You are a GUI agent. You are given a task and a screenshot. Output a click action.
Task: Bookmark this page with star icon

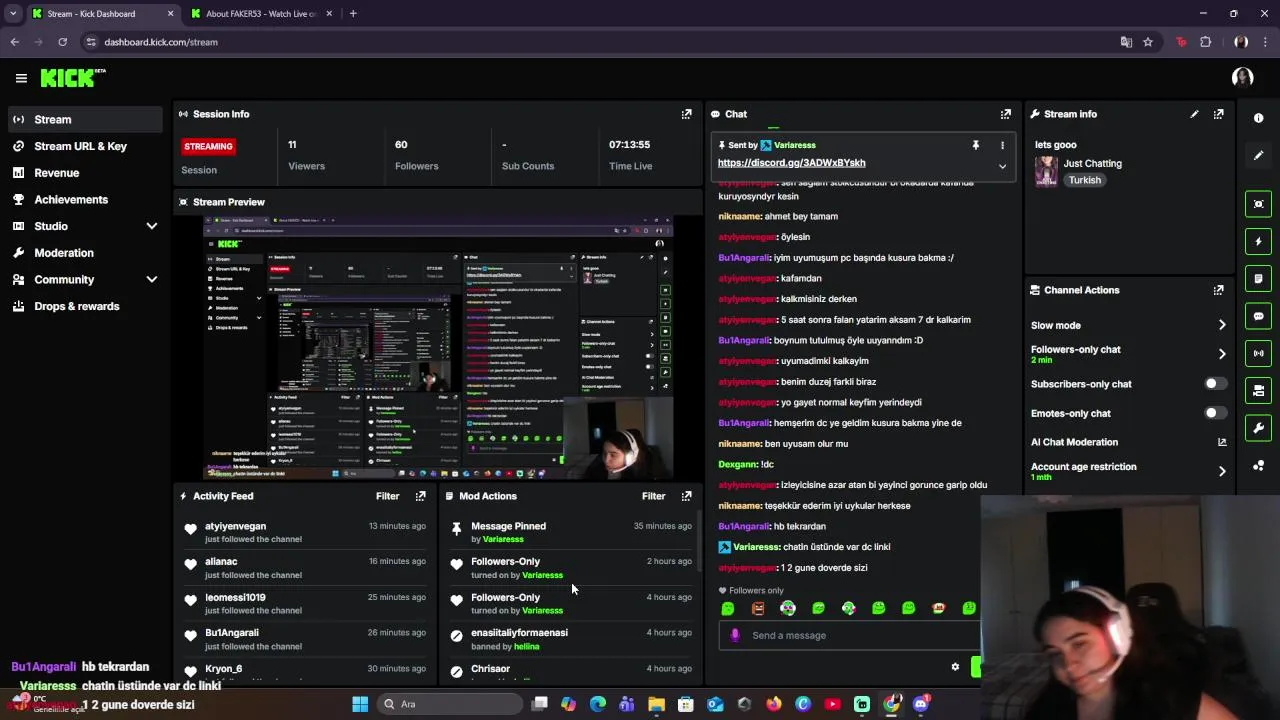tap(1148, 42)
